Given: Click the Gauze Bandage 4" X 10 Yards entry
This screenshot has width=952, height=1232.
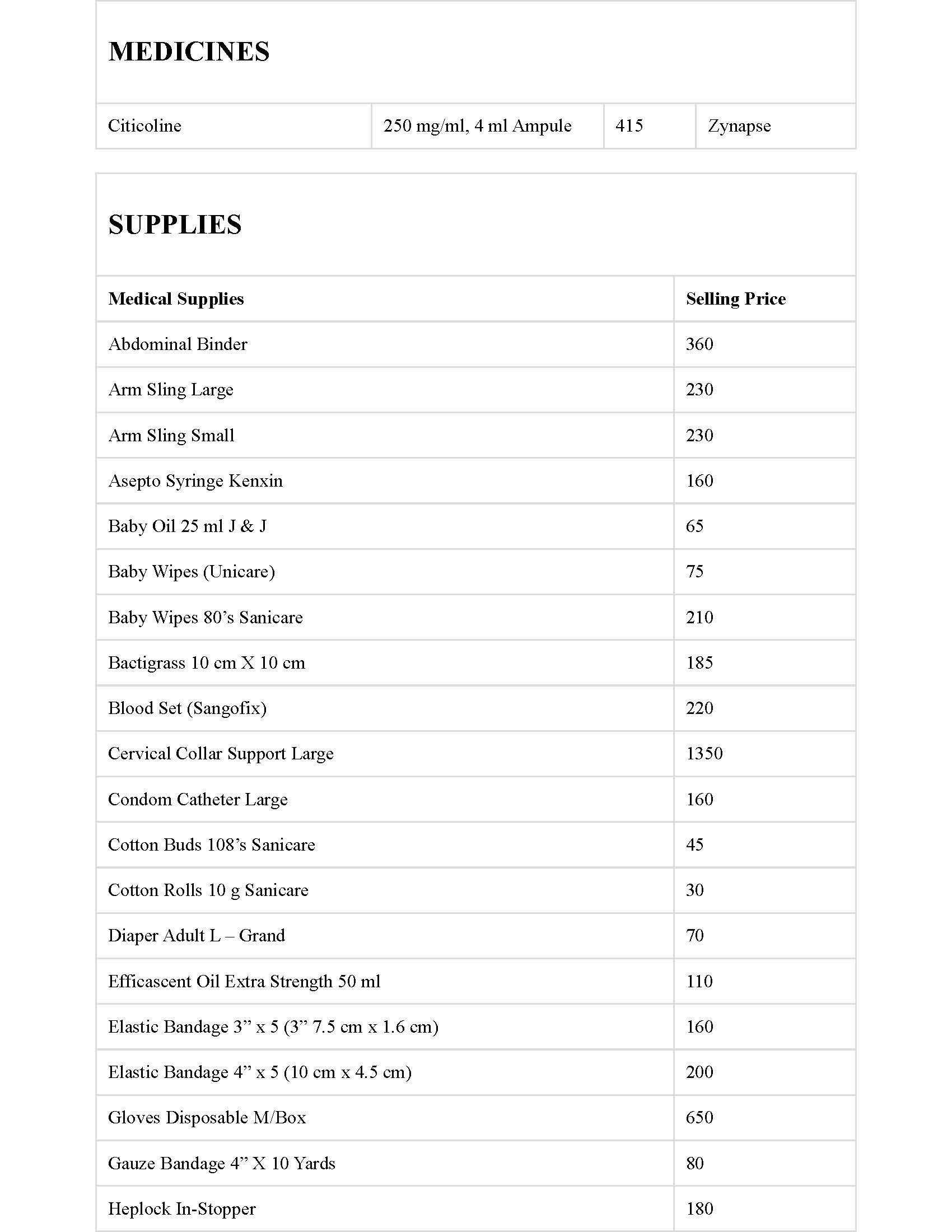Looking at the screenshot, I should click(222, 1163).
